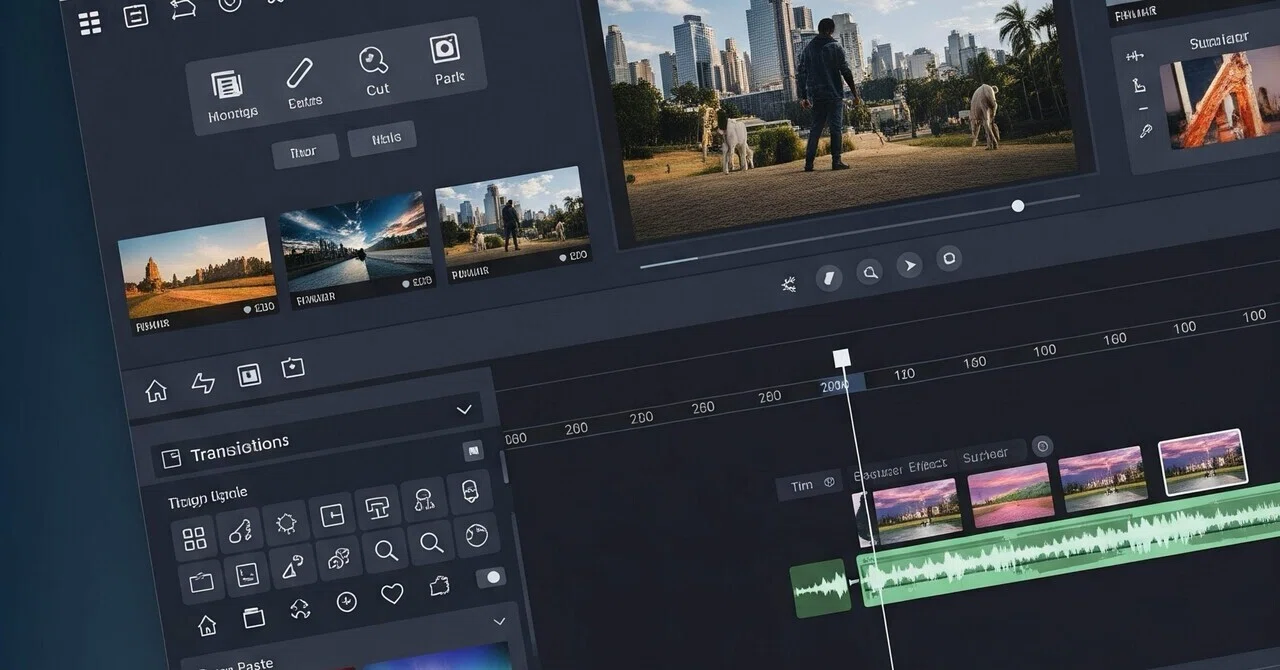Select the Cut tool
Viewport: 1280px width, 670px height.
(x=375, y=71)
